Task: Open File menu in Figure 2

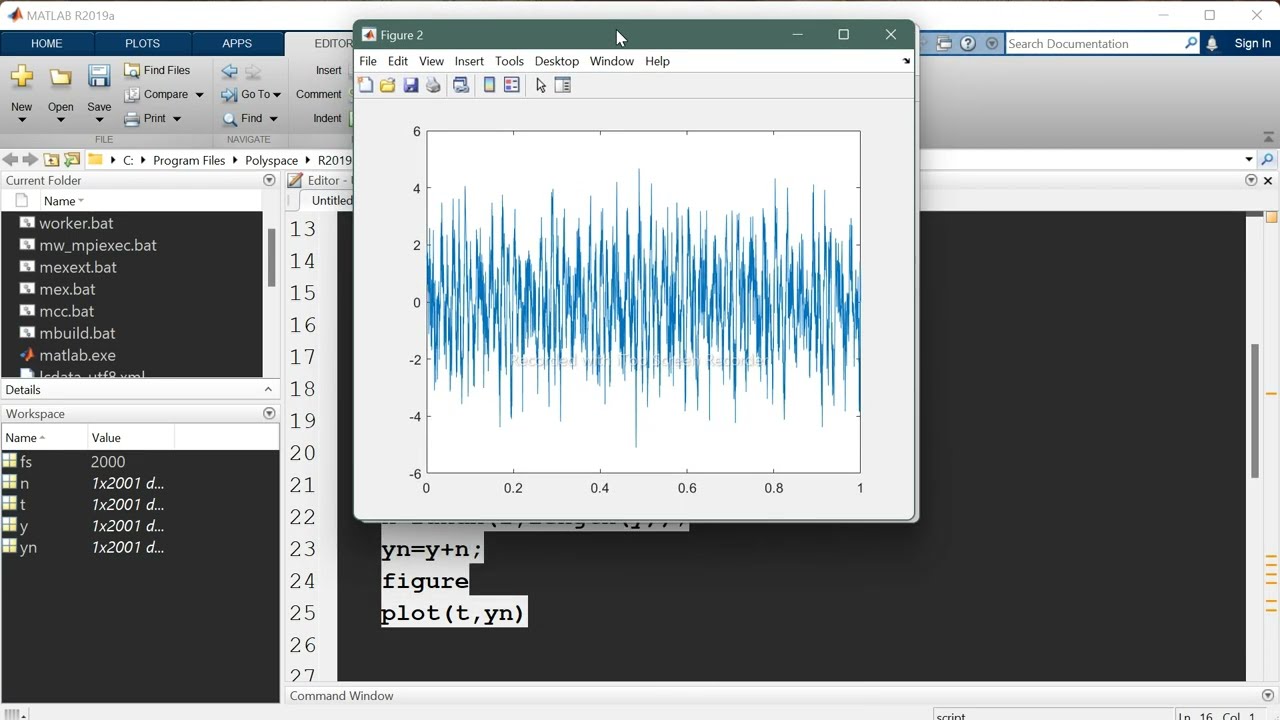Action: point(368,61)
